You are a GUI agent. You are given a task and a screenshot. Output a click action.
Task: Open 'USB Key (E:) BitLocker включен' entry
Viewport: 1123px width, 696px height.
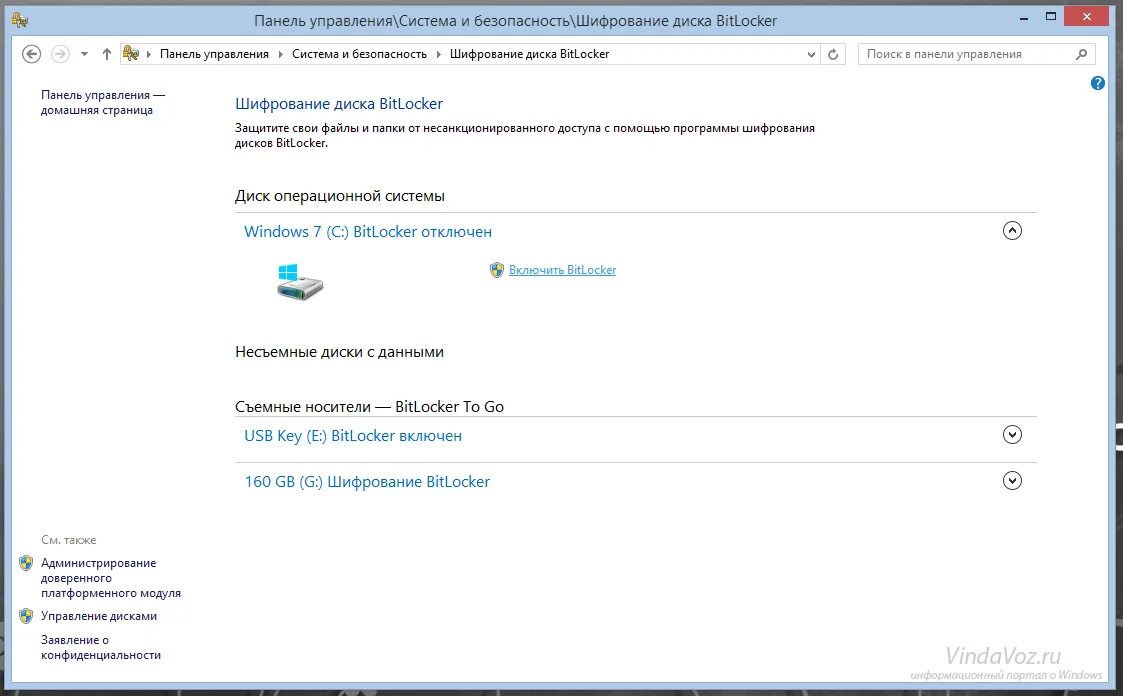click(353, 435)
